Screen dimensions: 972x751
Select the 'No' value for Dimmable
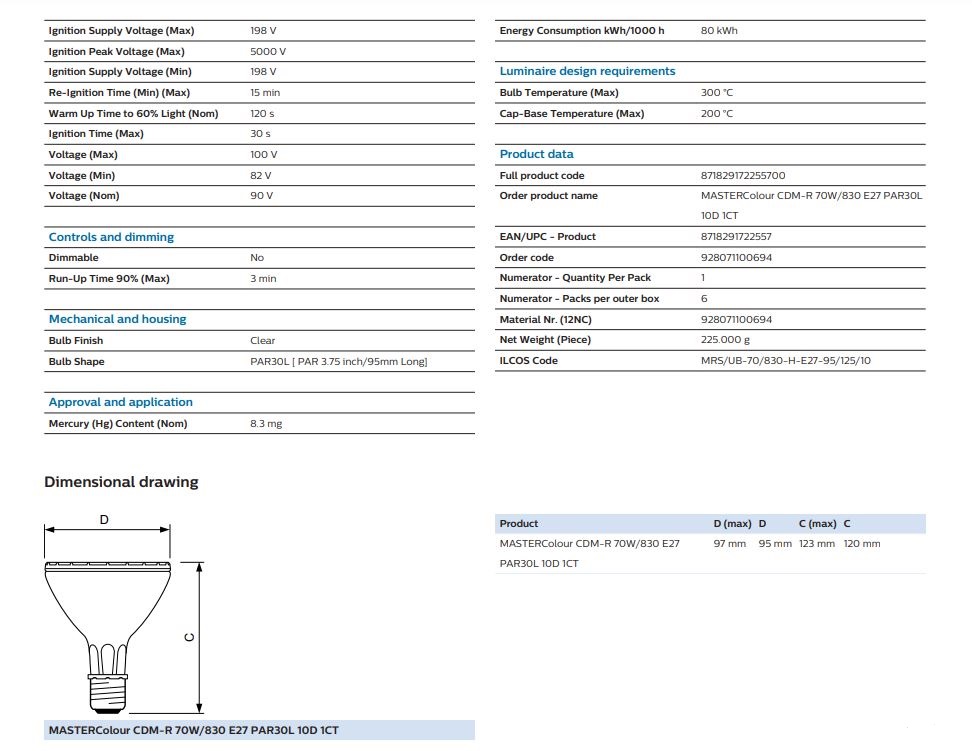[257, 257]
